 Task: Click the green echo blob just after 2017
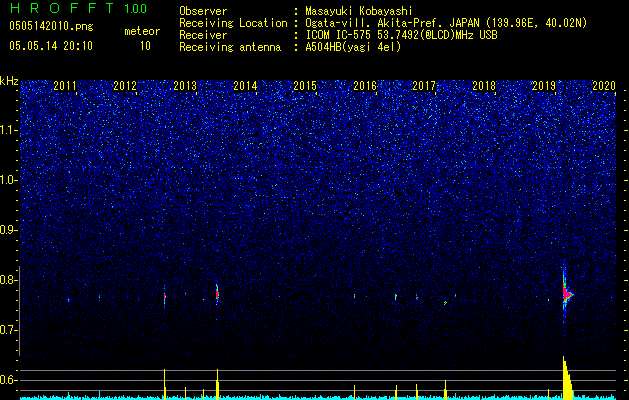click(x=445, y=303)
